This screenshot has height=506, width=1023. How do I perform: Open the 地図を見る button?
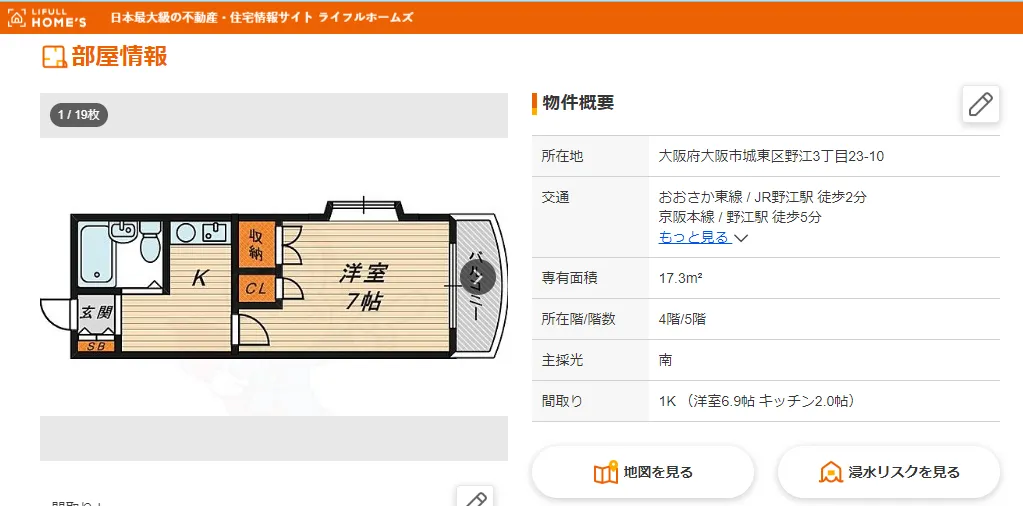pos(643,472)
